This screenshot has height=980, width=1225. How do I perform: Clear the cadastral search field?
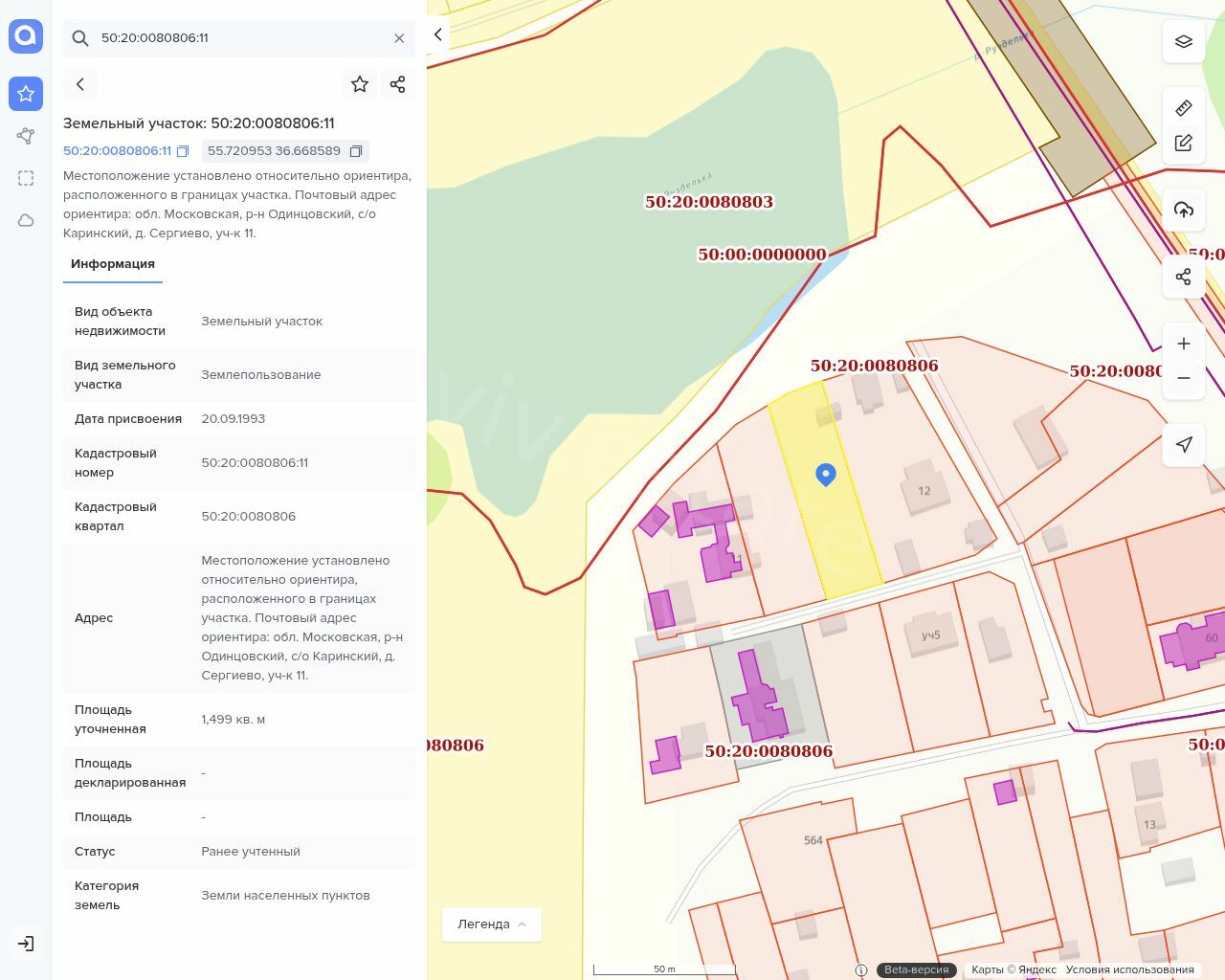pos(399,38)
